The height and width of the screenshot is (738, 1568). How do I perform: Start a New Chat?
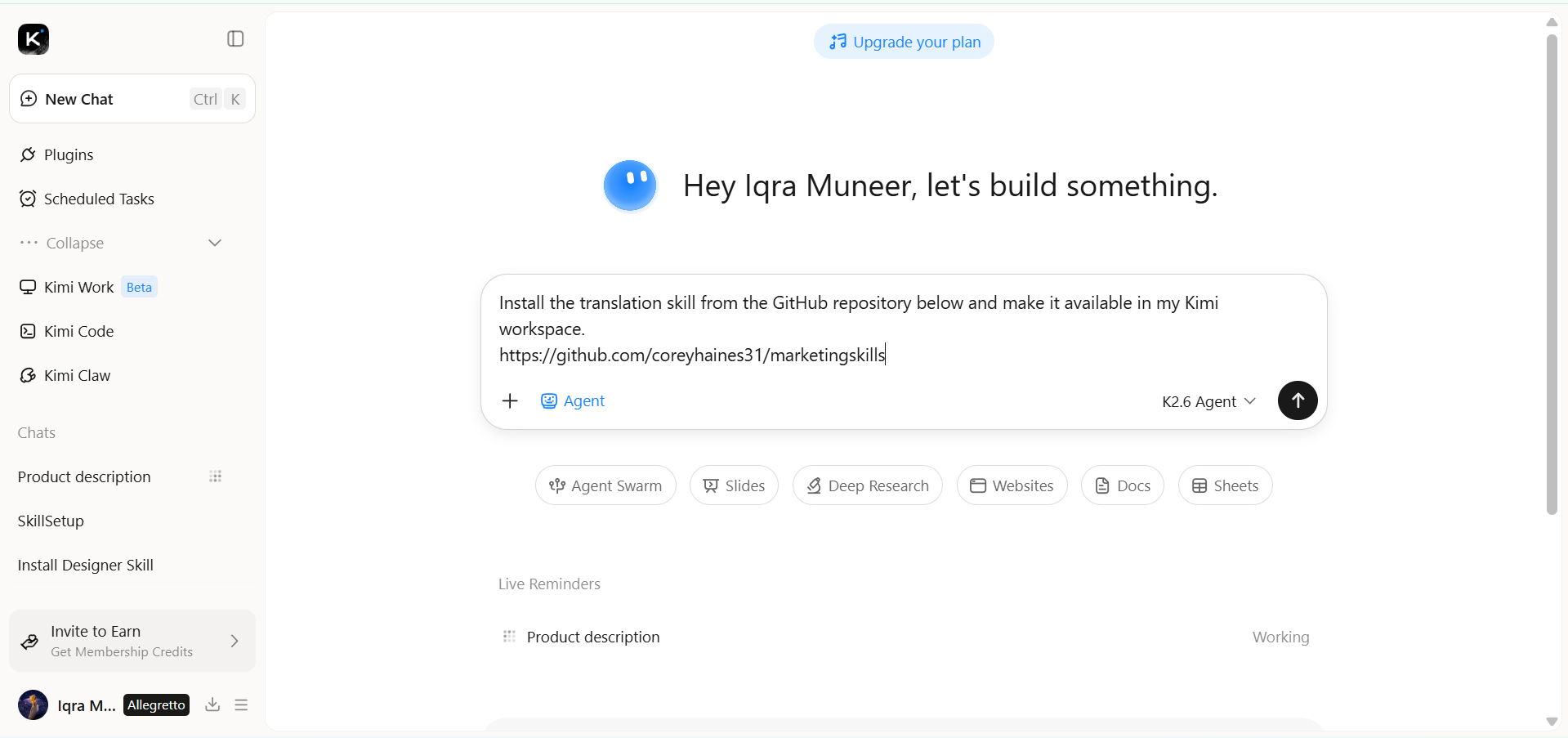click(132, 99)
